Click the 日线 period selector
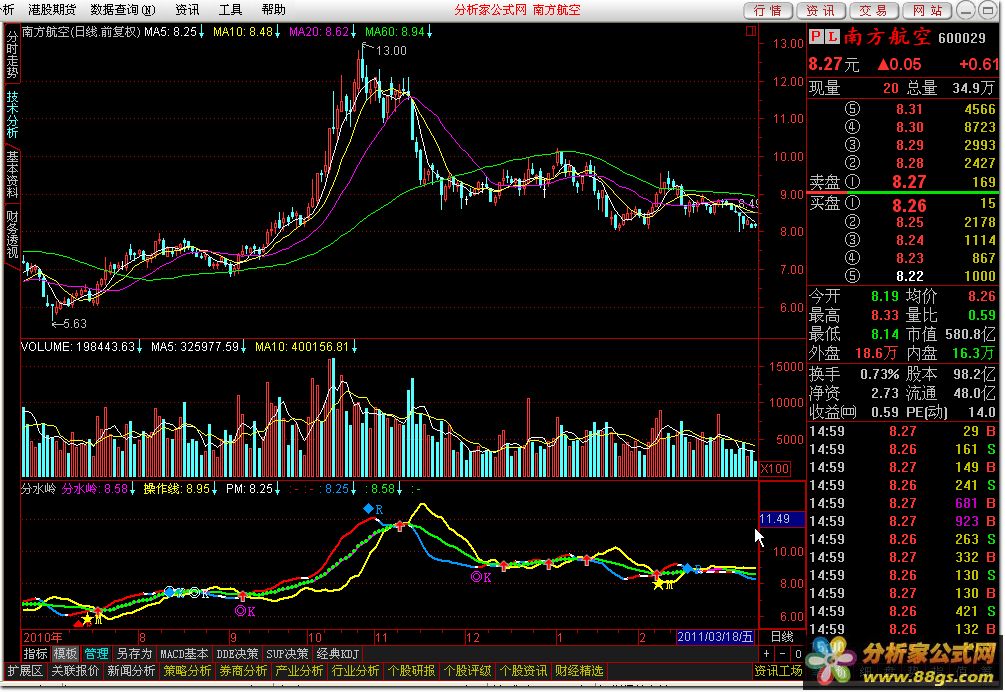 [x=782, y=637]
